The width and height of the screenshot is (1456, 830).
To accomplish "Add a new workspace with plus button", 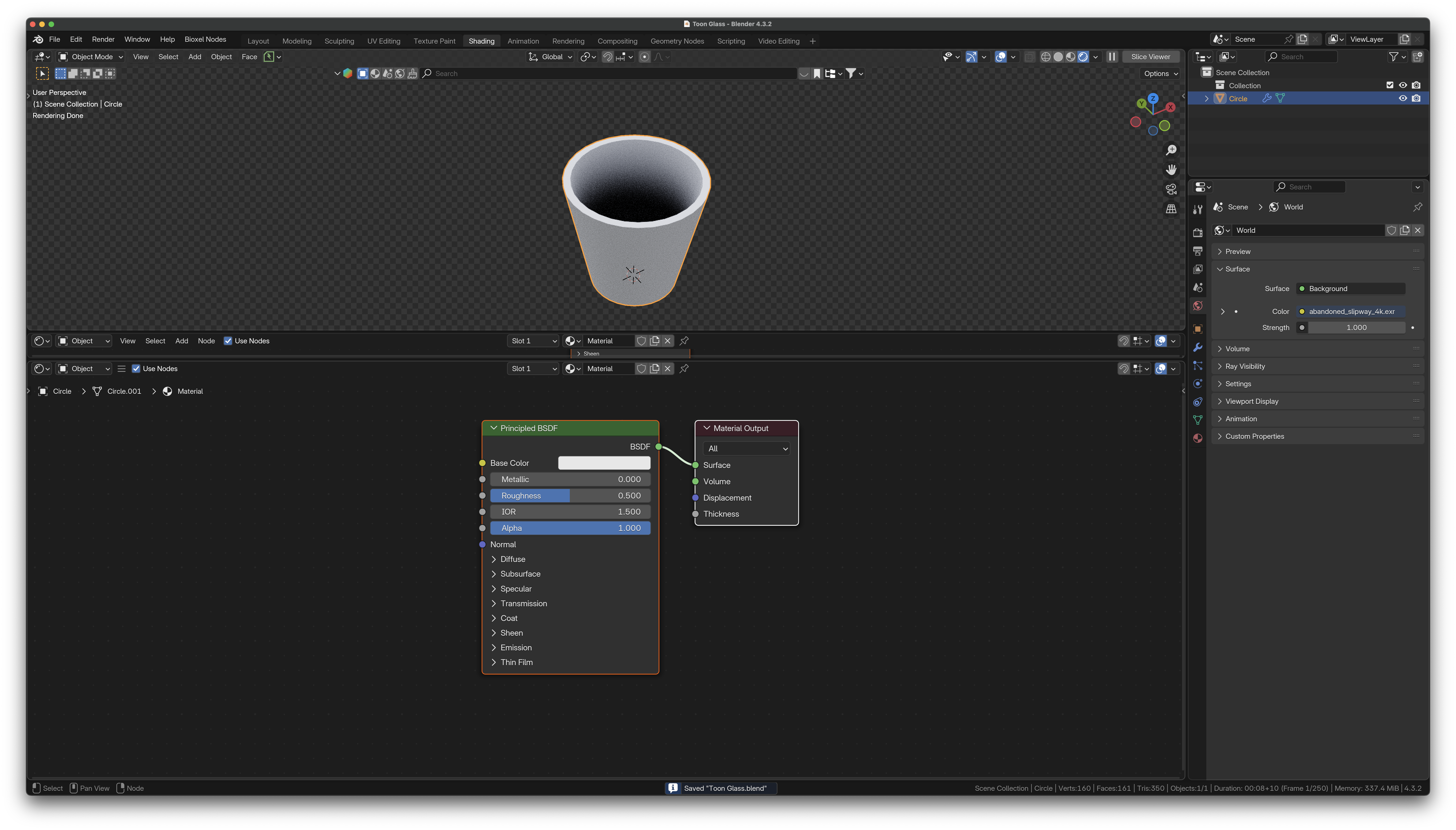I will point(813,41).
